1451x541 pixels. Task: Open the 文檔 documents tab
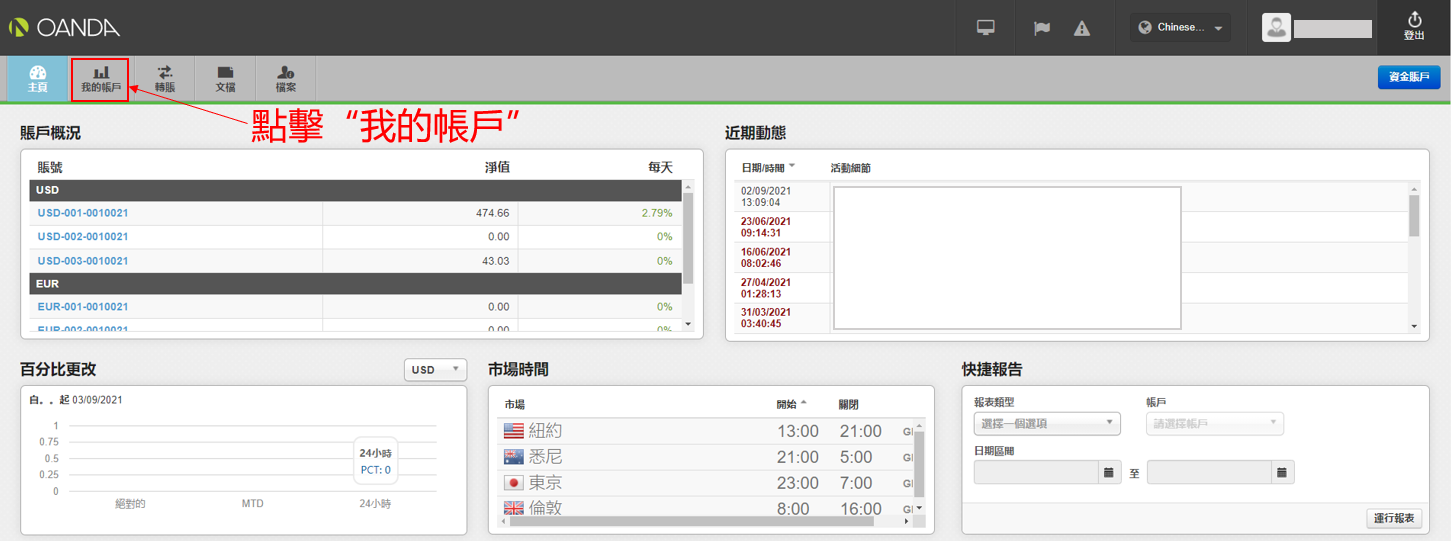pos(225,79)
